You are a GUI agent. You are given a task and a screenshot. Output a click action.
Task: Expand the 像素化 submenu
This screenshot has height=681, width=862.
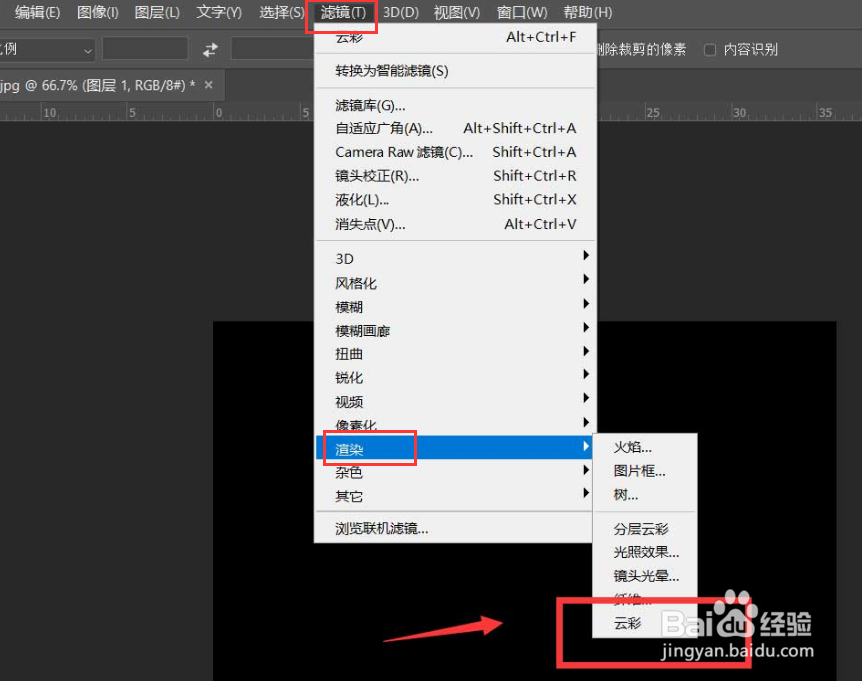click(455, 424)
